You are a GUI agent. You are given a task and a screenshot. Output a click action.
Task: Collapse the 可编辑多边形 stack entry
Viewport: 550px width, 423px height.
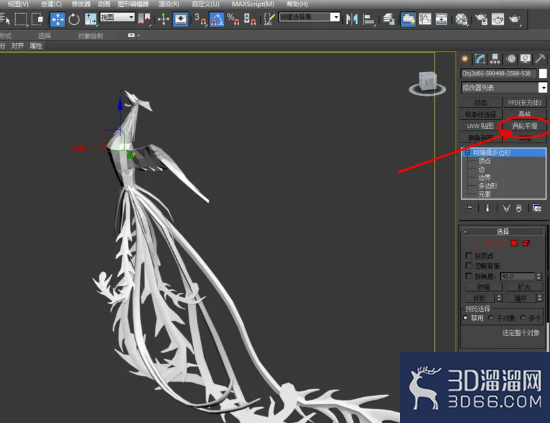pos(467,153)
